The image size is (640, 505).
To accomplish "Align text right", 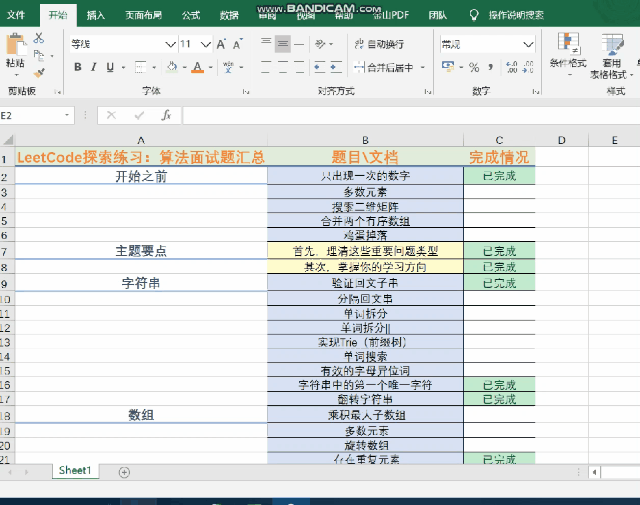I will [x=299, y=67].
